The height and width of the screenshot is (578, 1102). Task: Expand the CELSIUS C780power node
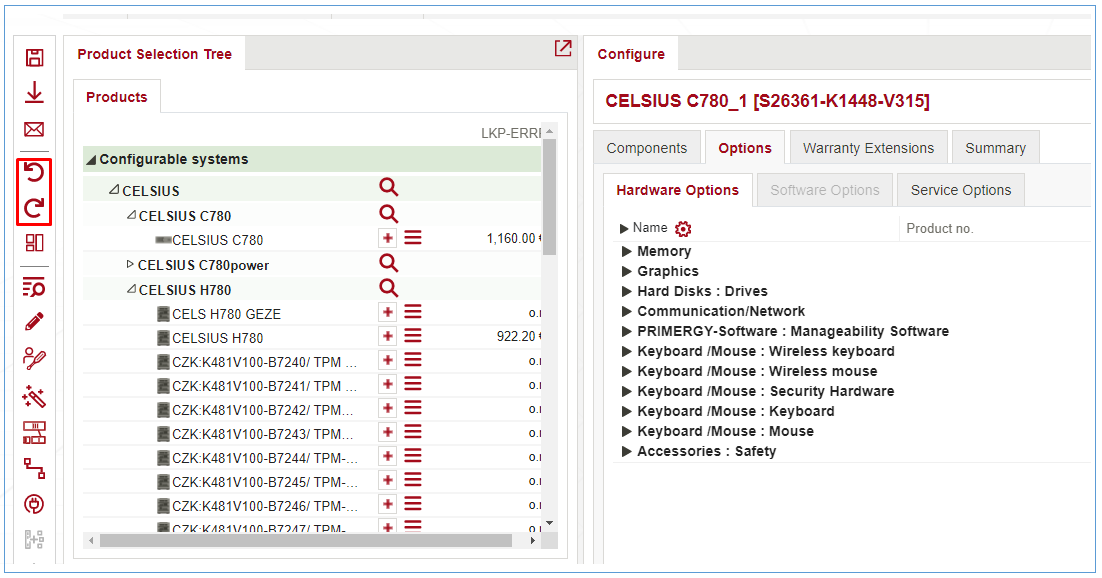[x=130, y=264]
